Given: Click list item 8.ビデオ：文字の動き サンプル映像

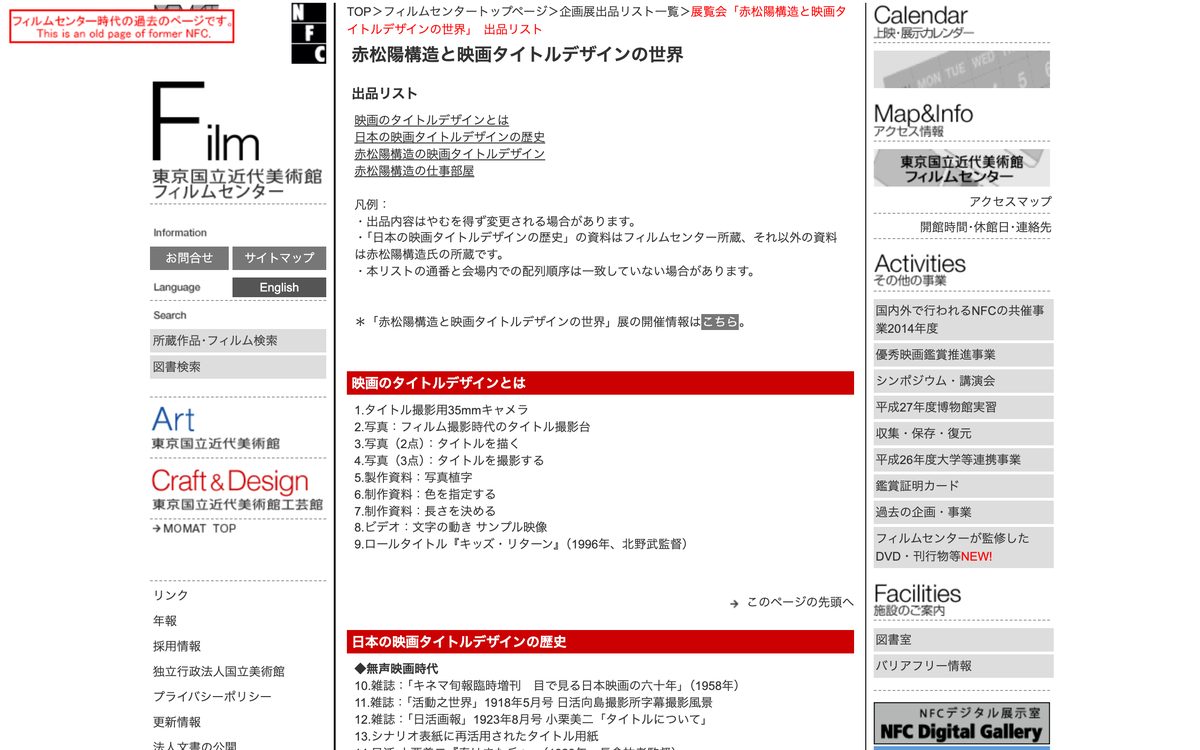Looking at the screenshot, I should pos(451,527).
